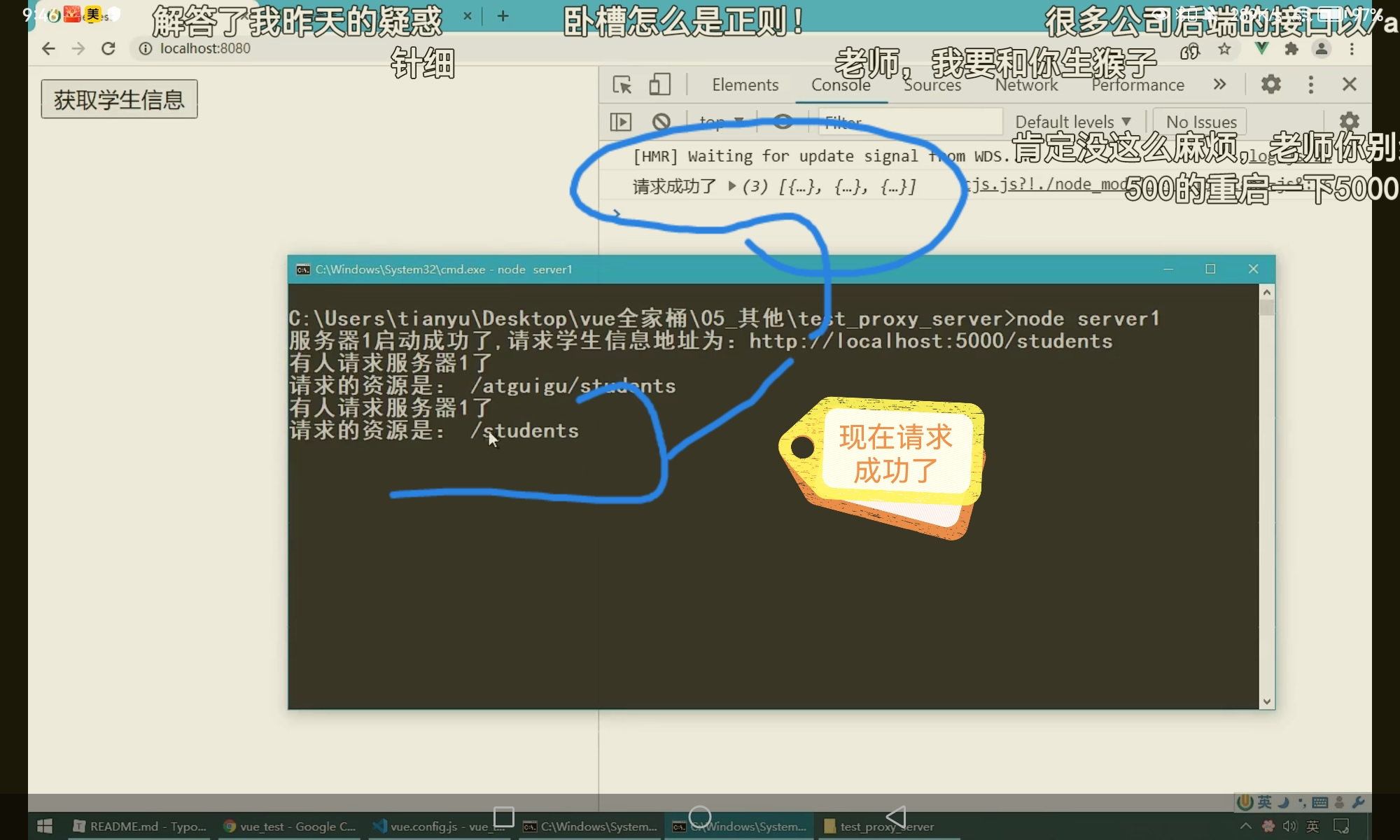Click the inspect element picker icon

[622, 85]
